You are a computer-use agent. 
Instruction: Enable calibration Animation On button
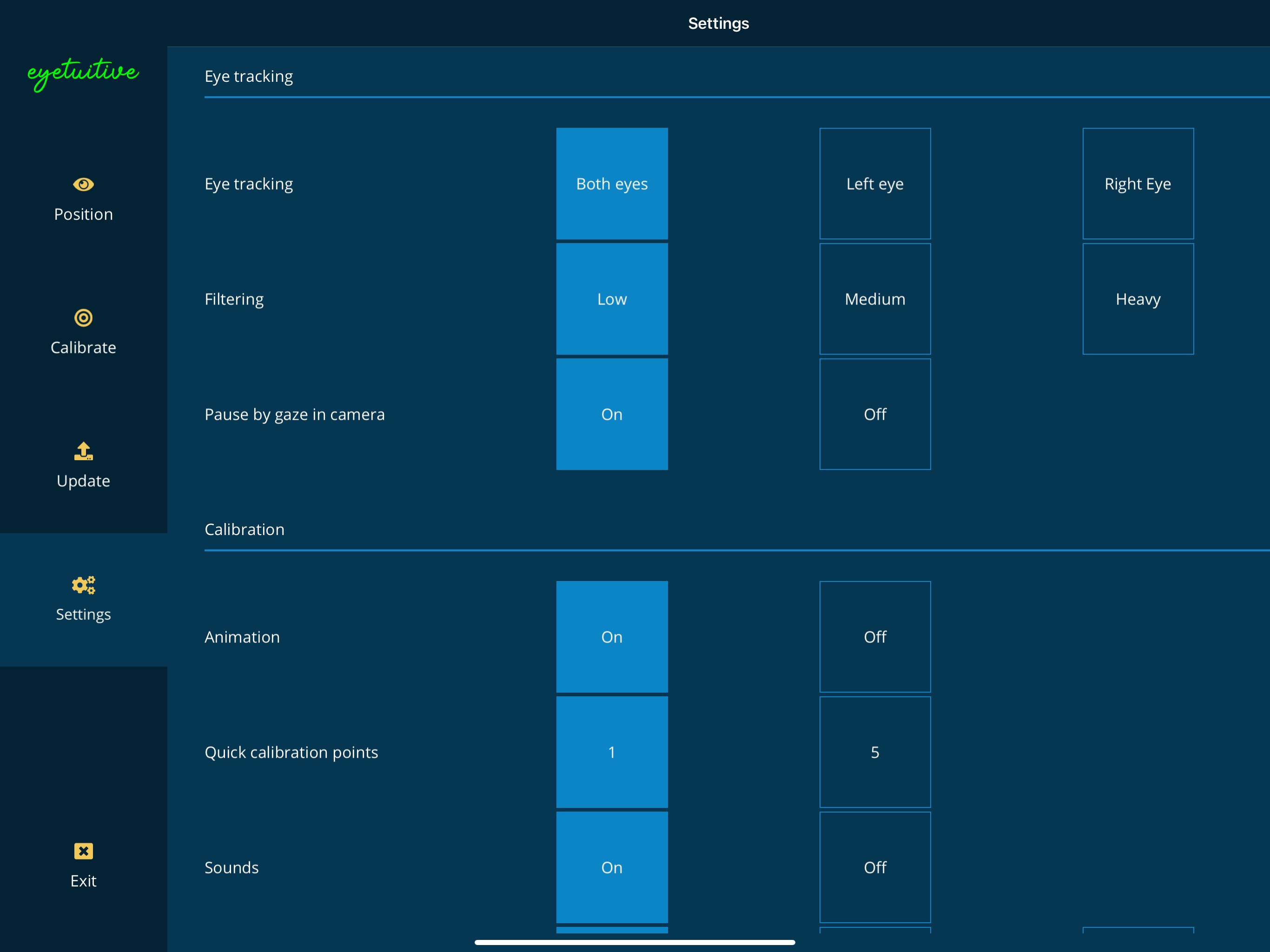point(611,637)
